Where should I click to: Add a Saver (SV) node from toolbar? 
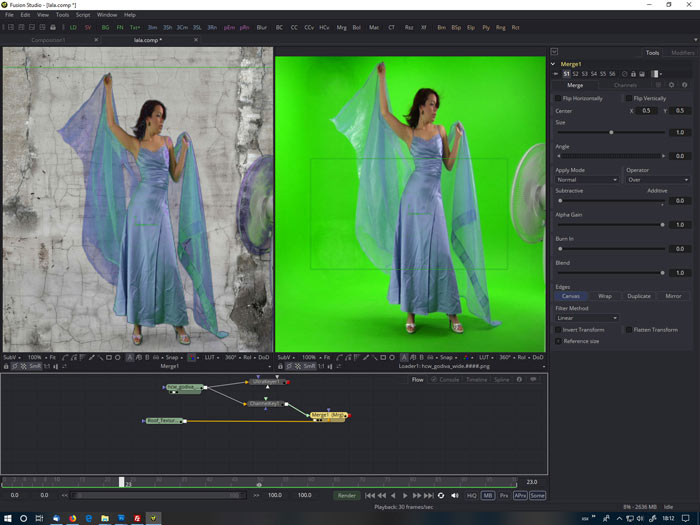(x=88, y=27)
